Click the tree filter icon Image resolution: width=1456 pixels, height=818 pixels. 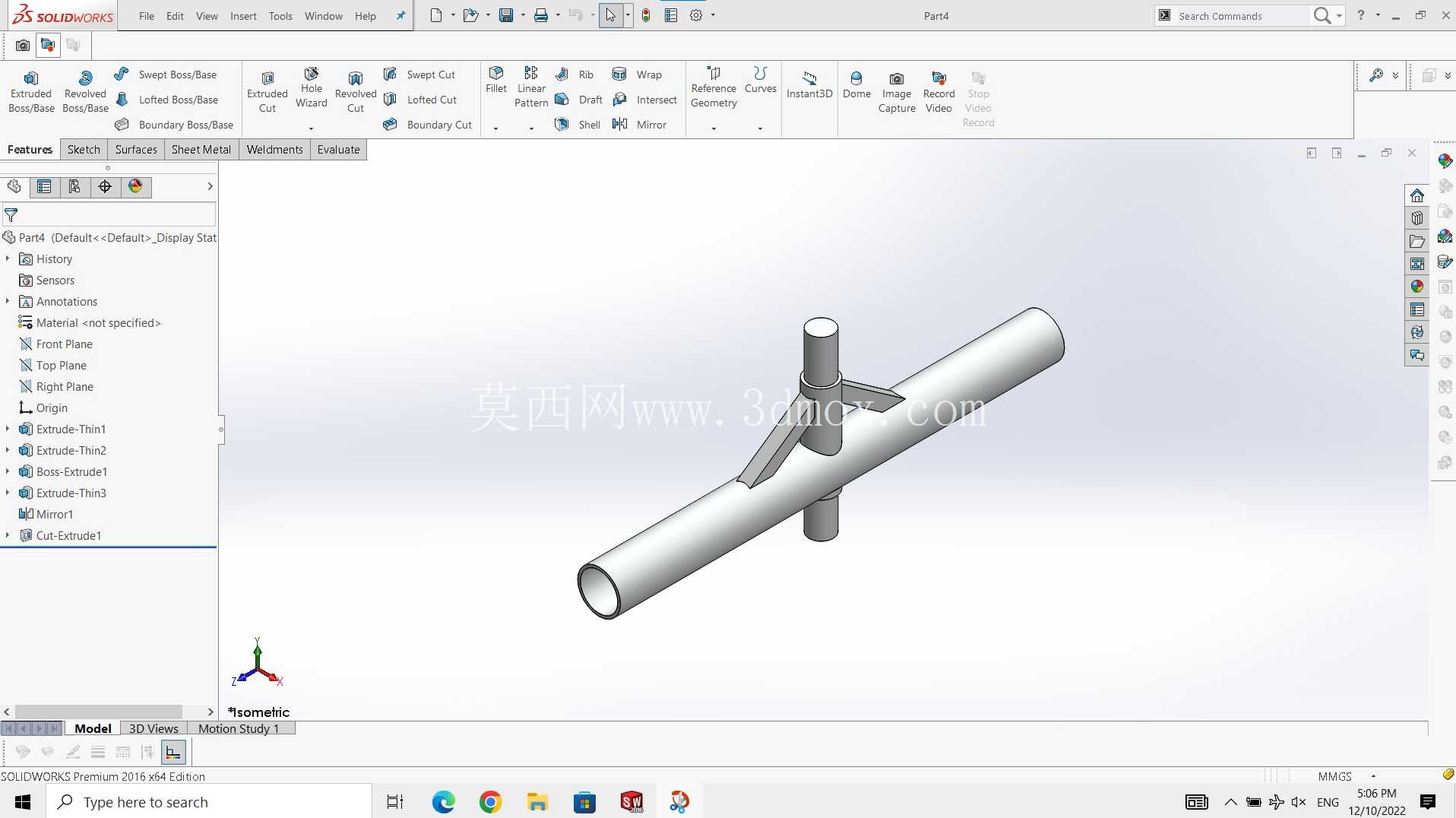[11, 215]
